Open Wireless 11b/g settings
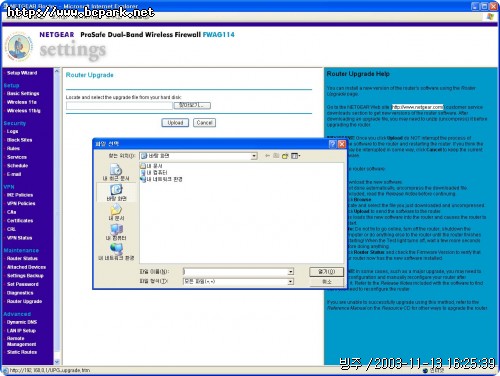 tap(23, 111)
